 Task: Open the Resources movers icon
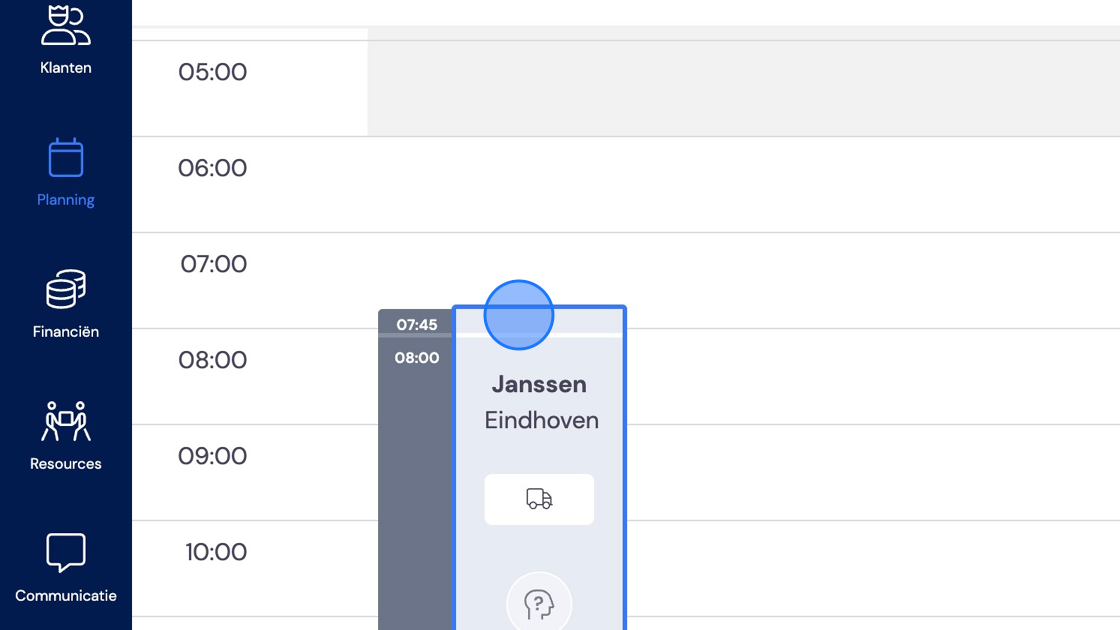[66, 421]
